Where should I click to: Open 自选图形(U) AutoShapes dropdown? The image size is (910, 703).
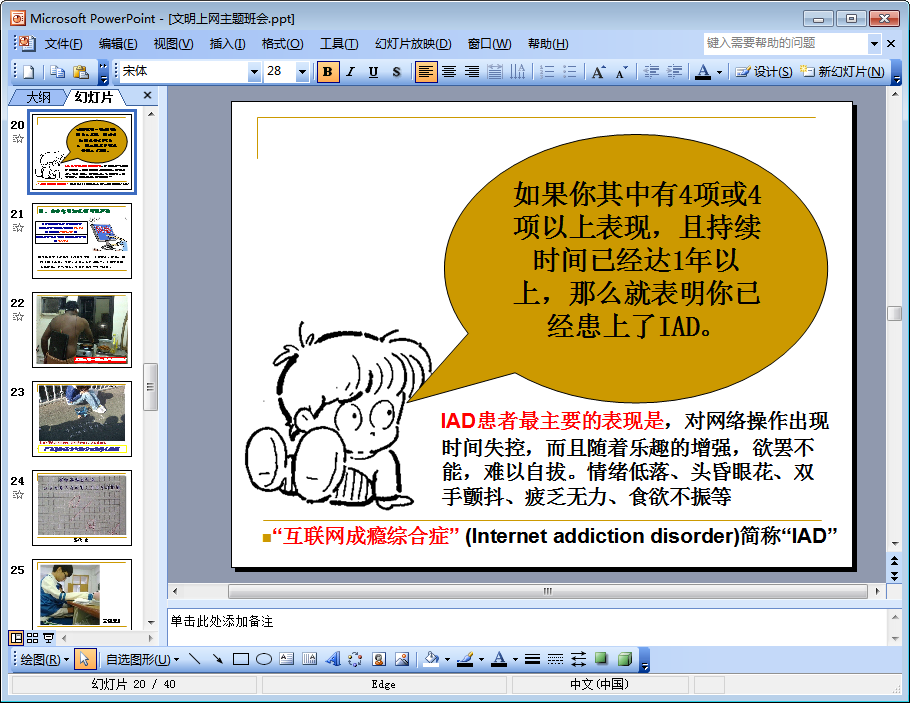pyautogui.click(x=143, y=659)
